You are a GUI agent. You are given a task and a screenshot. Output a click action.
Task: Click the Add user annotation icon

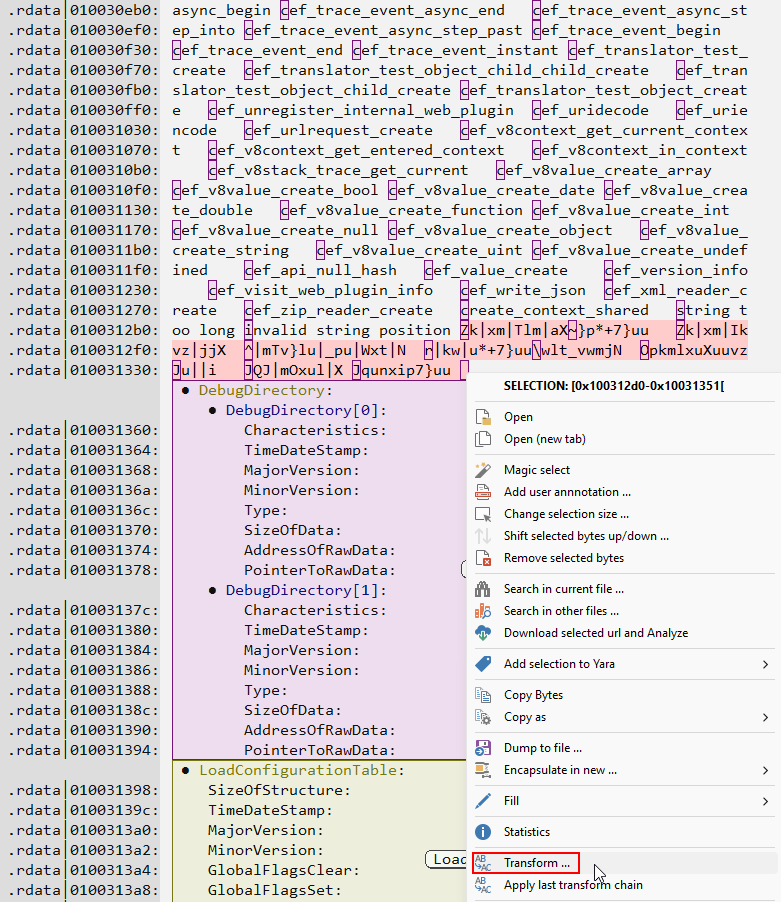tap(484, 492)
